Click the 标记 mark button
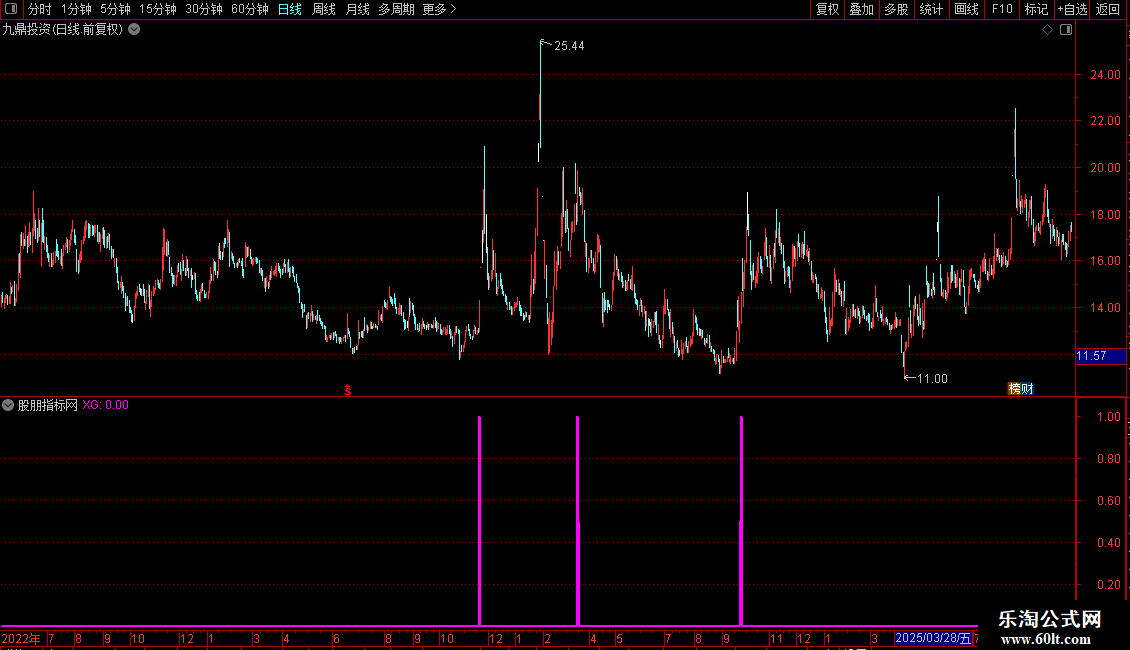The height and width of the screenshot is (650, 1130). [x=1036, y=9]
